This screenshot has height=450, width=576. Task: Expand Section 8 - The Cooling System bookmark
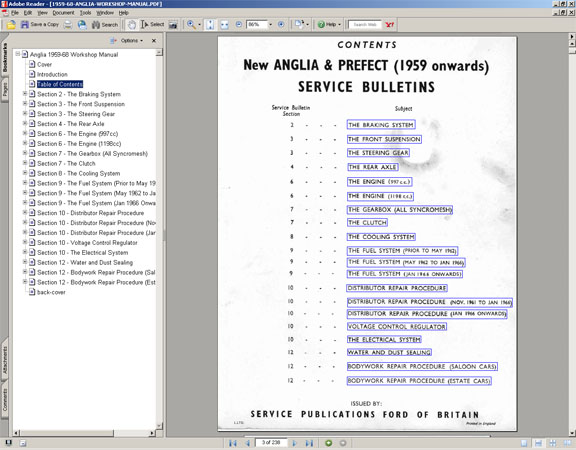click(x=25, y=173)
